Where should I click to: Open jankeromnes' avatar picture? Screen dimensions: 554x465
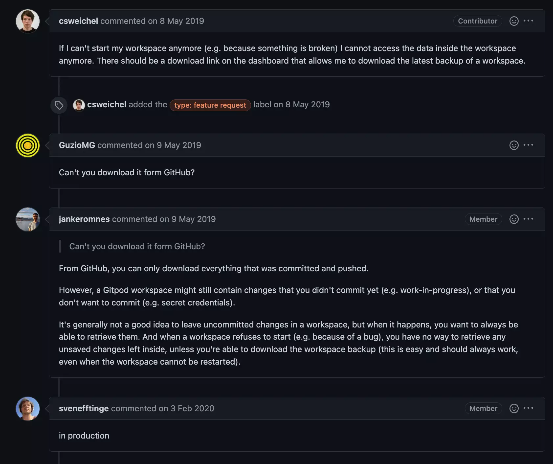point(28,219)
